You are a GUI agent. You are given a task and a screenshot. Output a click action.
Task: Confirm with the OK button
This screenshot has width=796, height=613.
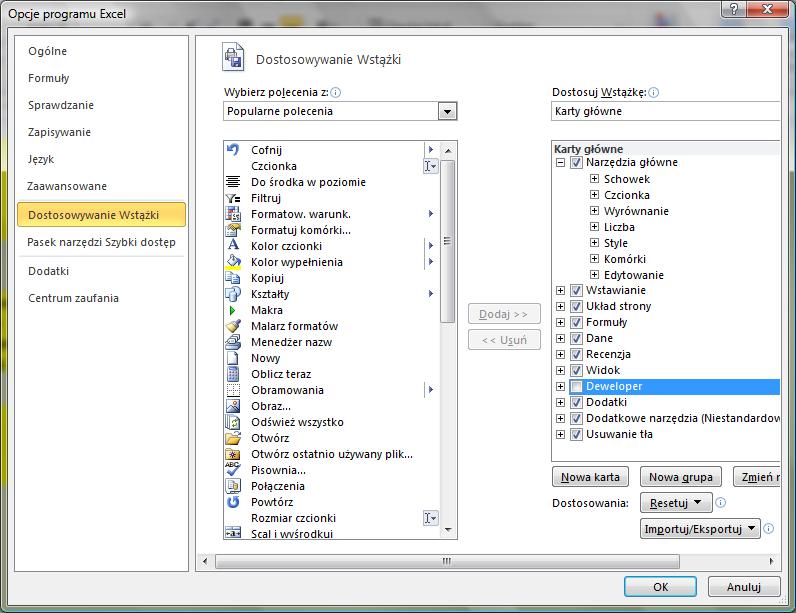point(660,587)
